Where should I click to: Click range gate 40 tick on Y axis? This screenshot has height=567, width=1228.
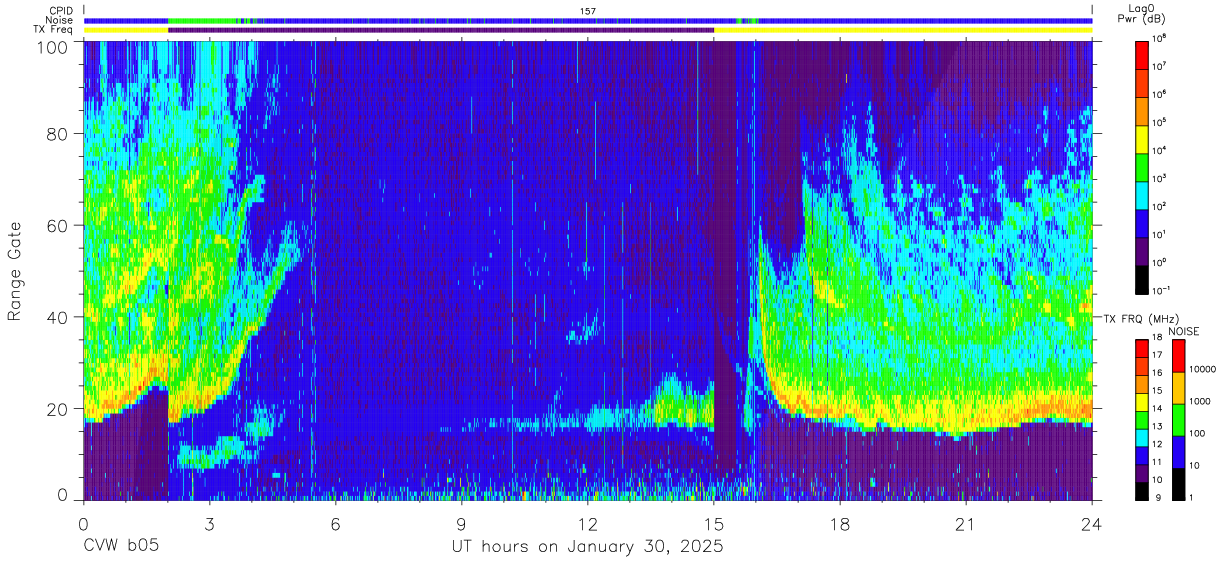(60, 318)
